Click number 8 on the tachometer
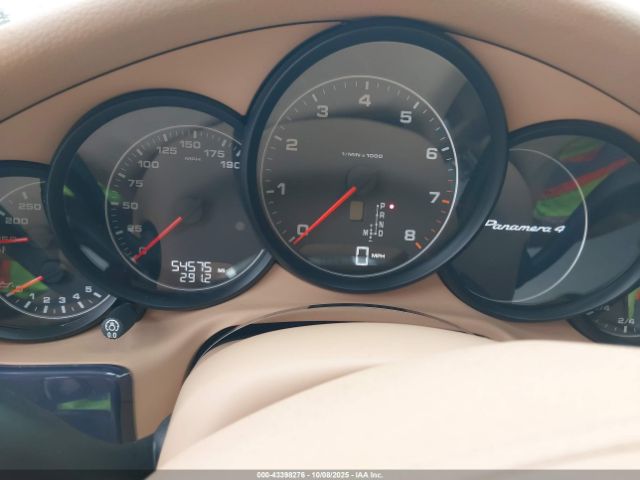Image resolution: width=640 pixels, height=480 pixels. [x=410, y=236]
